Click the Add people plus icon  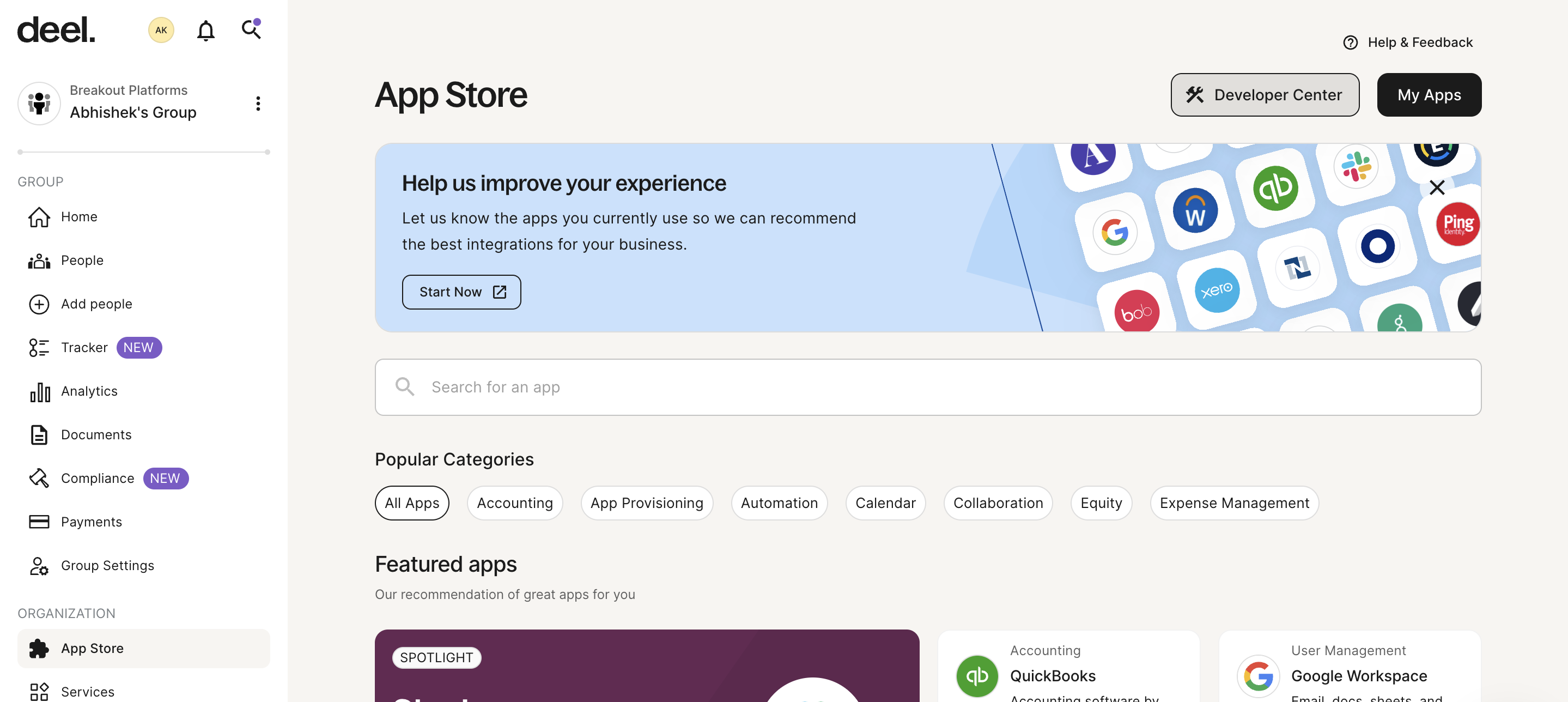[x=38, y=304]
